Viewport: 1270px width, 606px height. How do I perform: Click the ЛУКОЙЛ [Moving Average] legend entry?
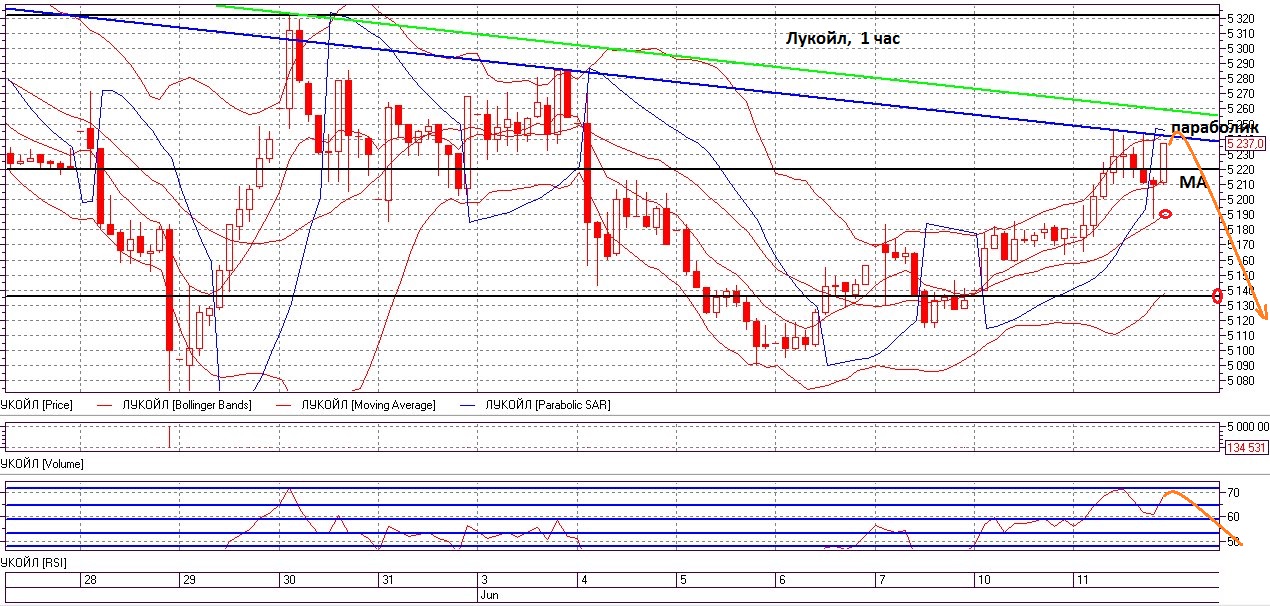369,405
